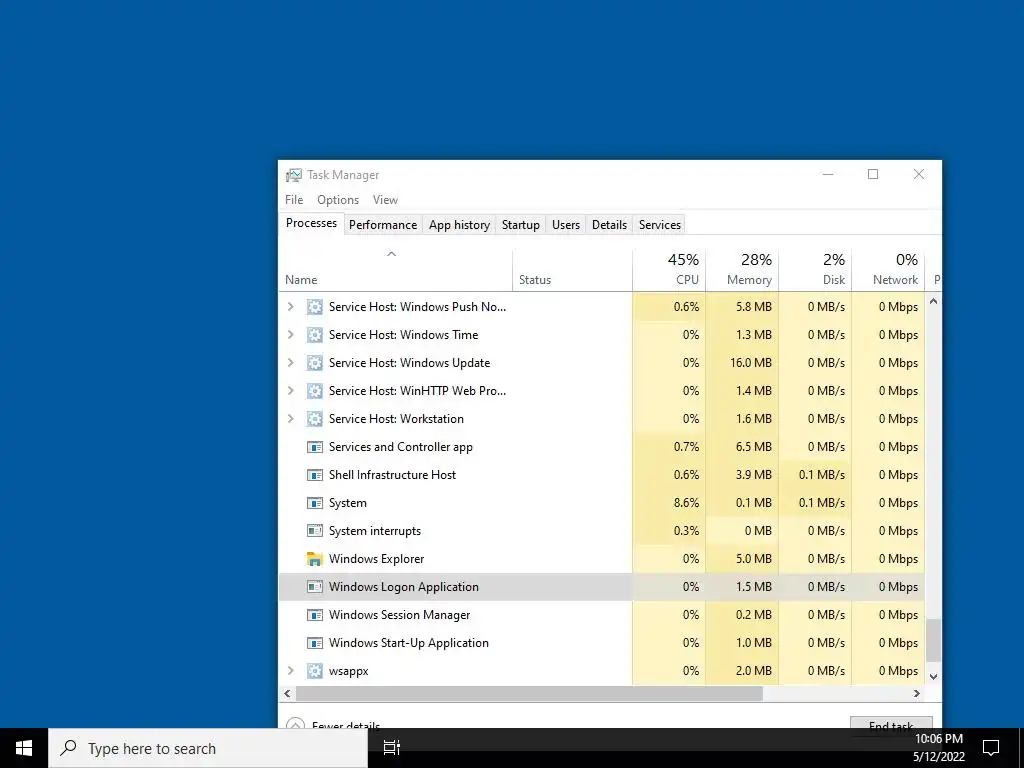
Task: Click the vertical scrollbar down arrow
Action: coord(933,677)
